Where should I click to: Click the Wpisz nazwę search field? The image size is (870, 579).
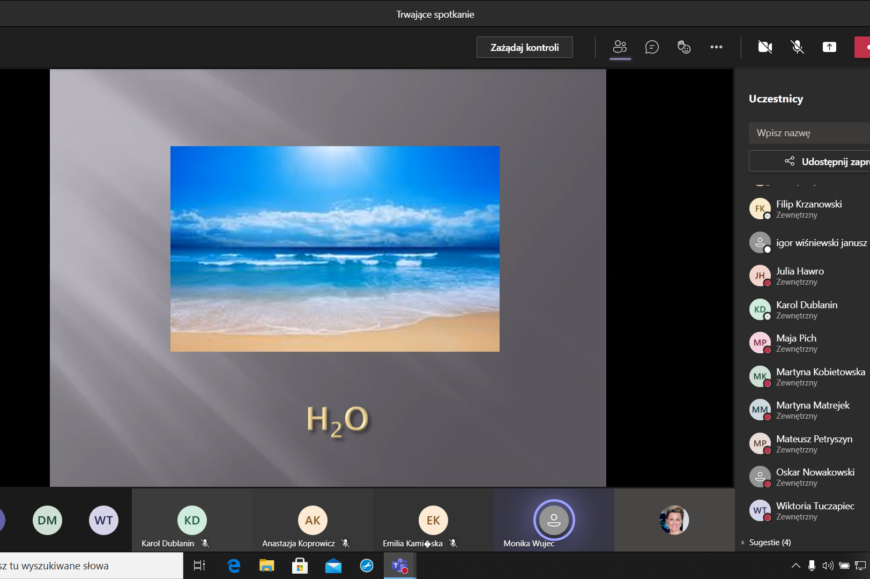tap(809, 133)
